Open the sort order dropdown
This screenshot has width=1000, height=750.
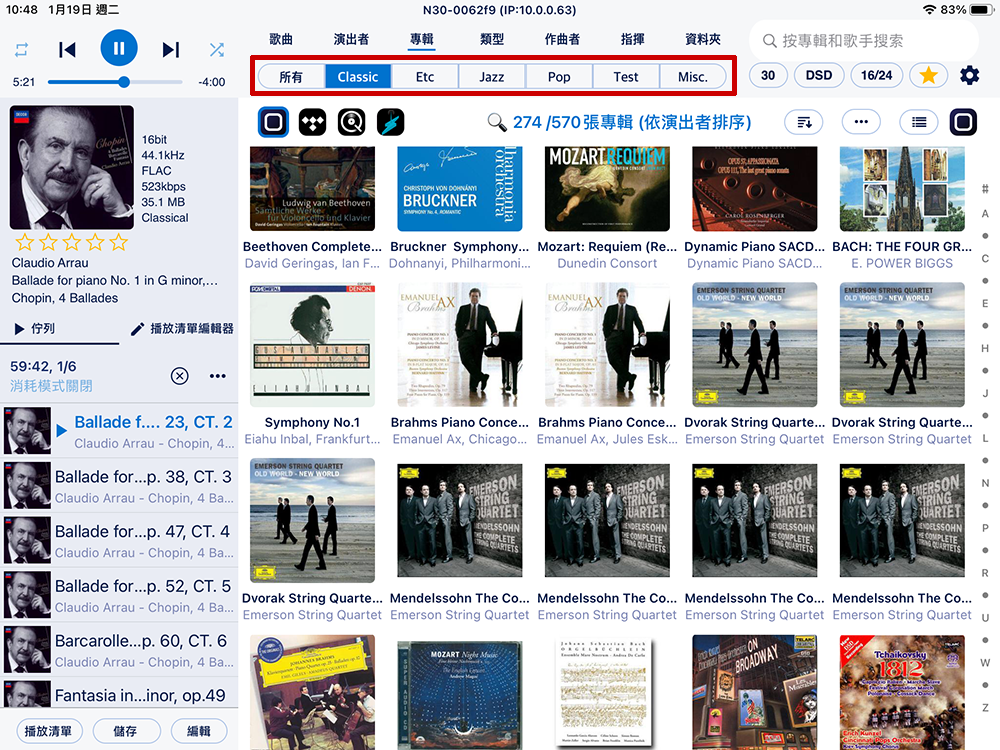click(804, 122)
